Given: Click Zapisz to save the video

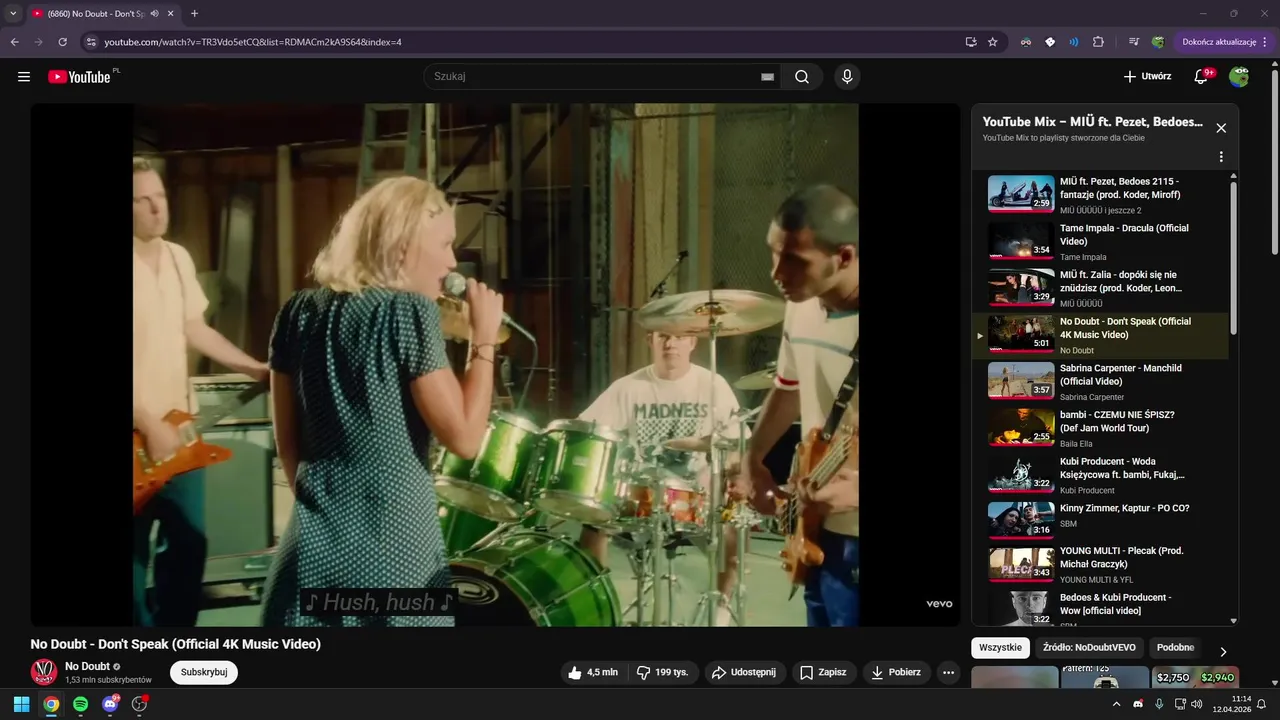Looking at the screenshot, I should click(x=824, y=672).
